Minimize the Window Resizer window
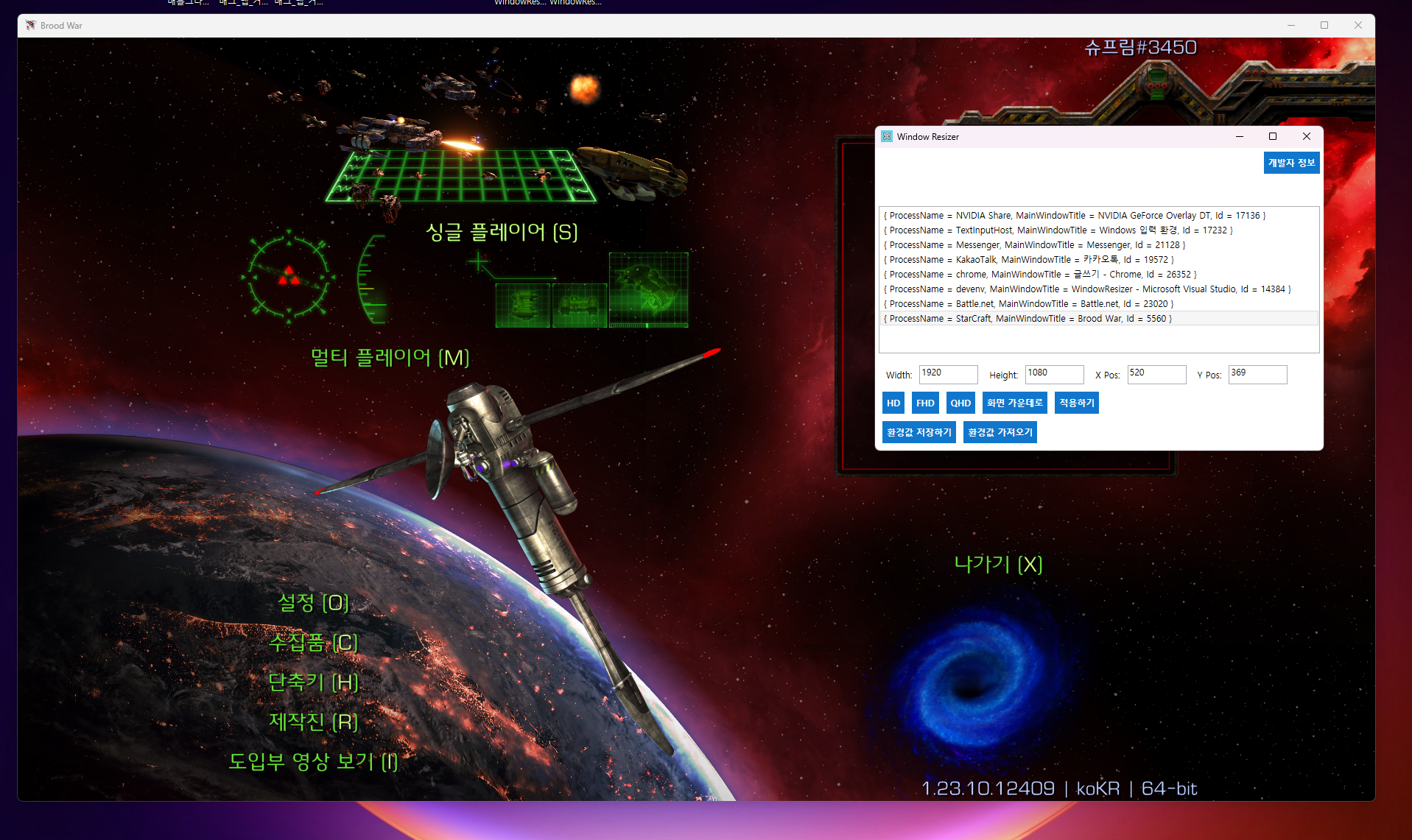1412x840 pixels. [1240, 136]
